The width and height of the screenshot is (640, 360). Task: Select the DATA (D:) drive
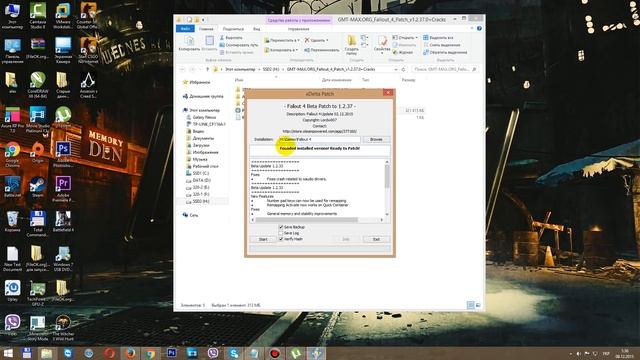(x=198, y=180)
